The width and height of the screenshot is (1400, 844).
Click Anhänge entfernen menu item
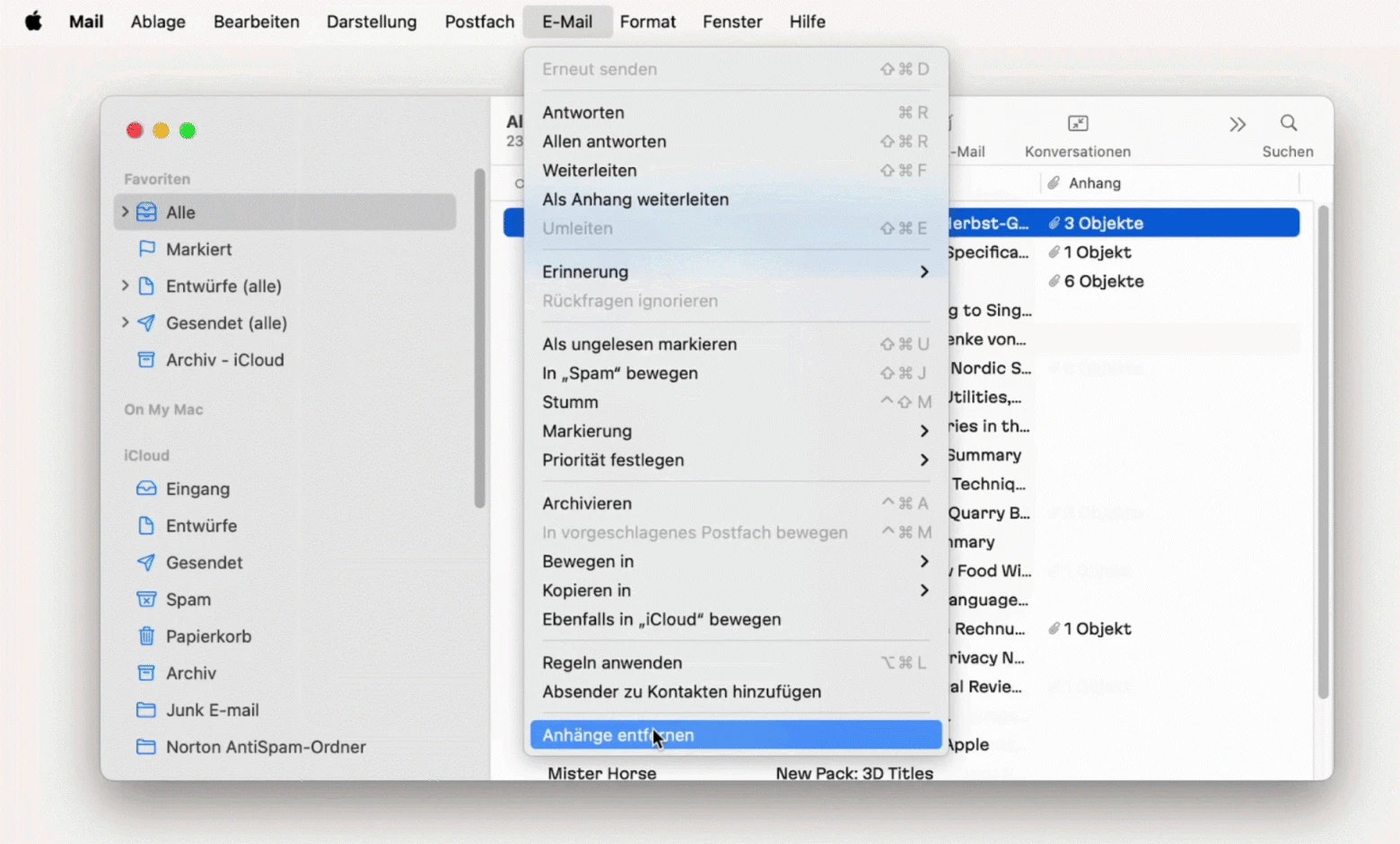point(736,734)
